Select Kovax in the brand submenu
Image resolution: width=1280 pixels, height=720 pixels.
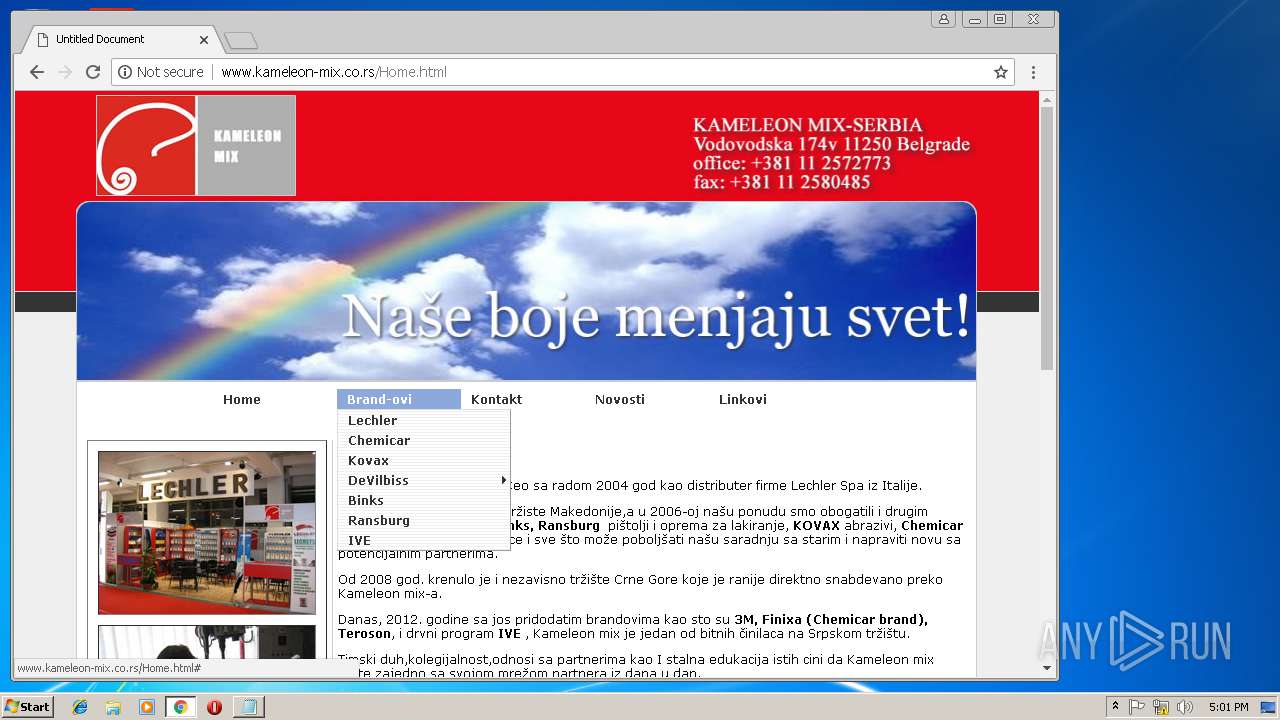(x=424, y=460)
